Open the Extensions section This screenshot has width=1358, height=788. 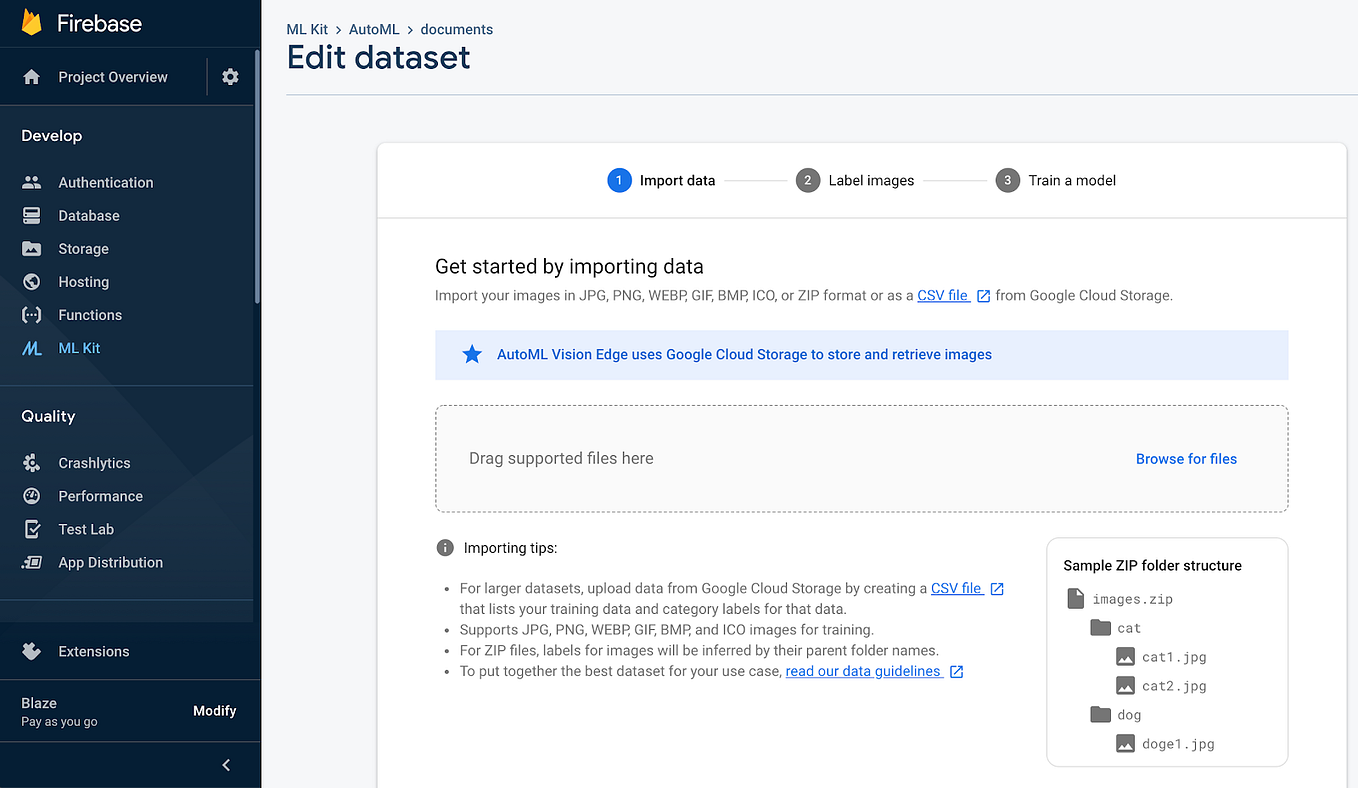tap(94, 651)
